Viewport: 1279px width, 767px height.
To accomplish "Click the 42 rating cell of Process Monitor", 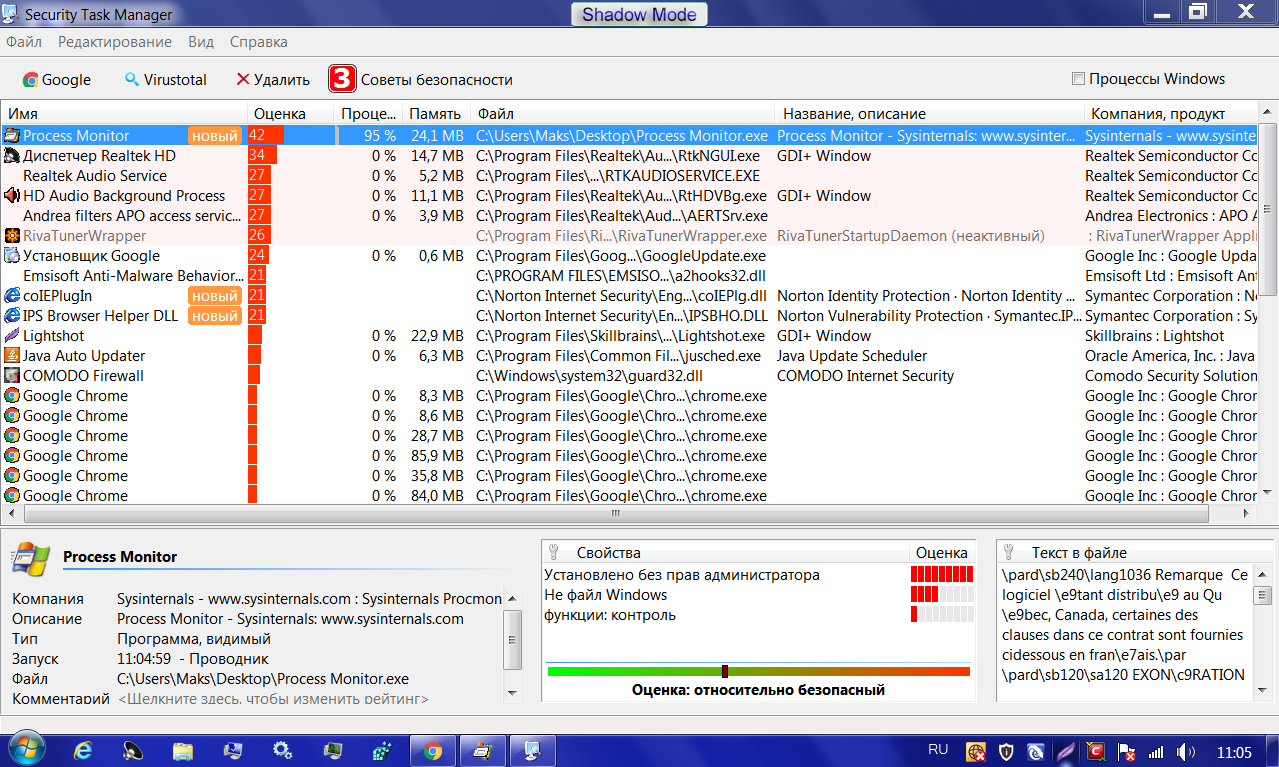I will coord(290,135).
